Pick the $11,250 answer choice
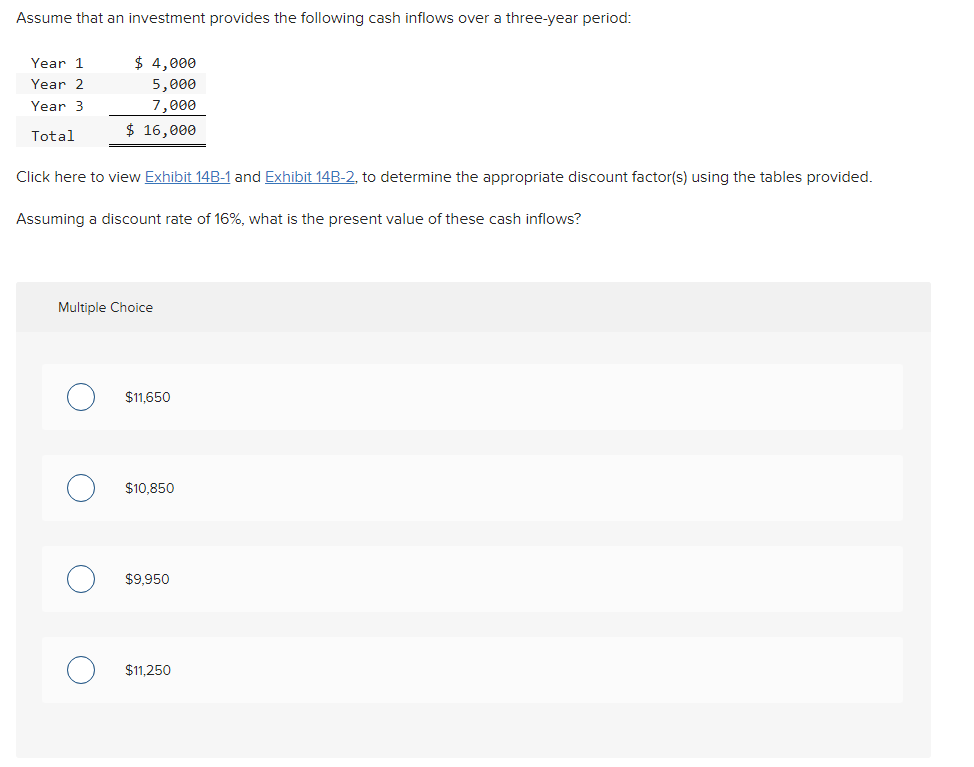 coord(81,670)
